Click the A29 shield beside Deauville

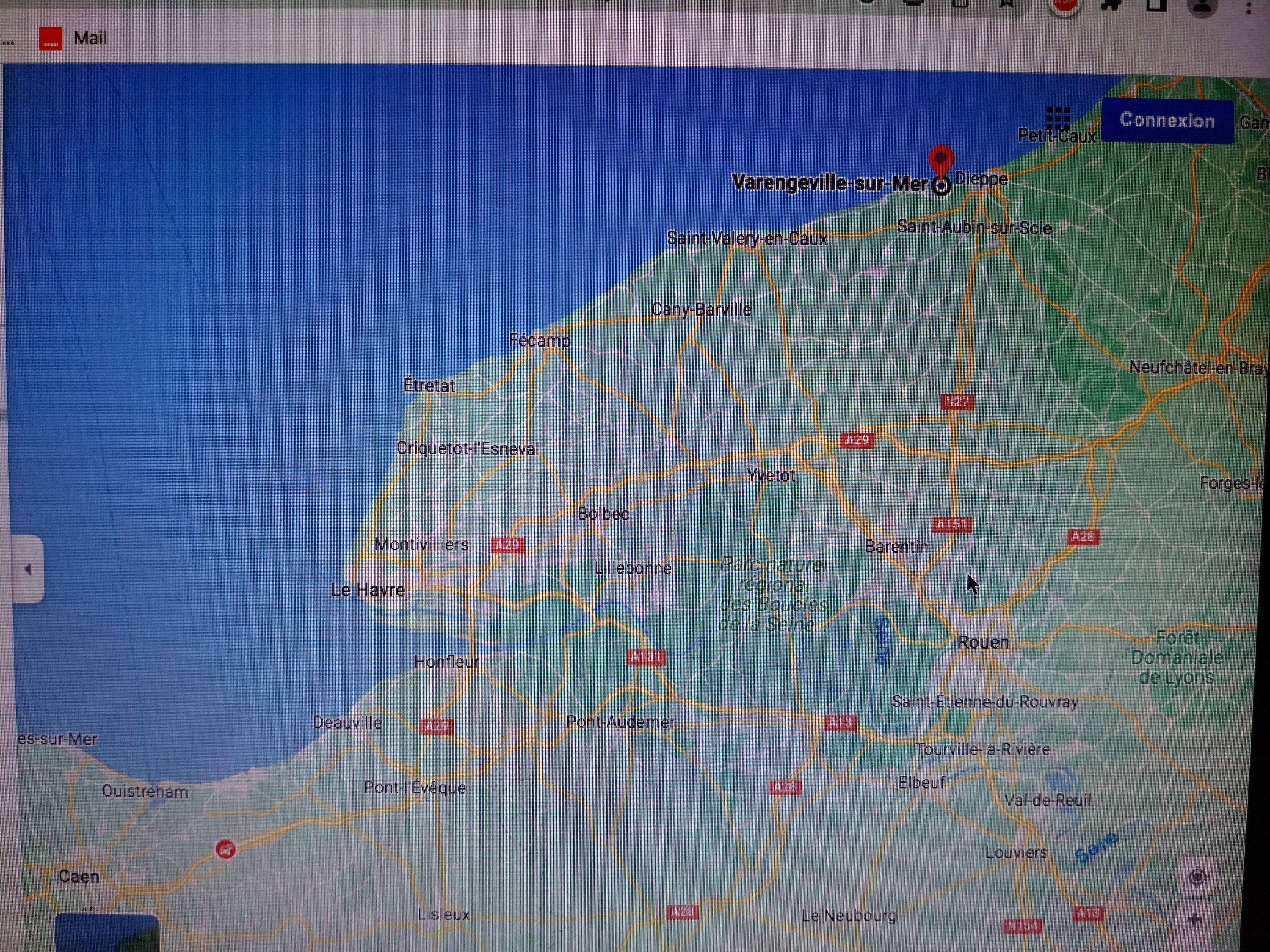(437, 726)
